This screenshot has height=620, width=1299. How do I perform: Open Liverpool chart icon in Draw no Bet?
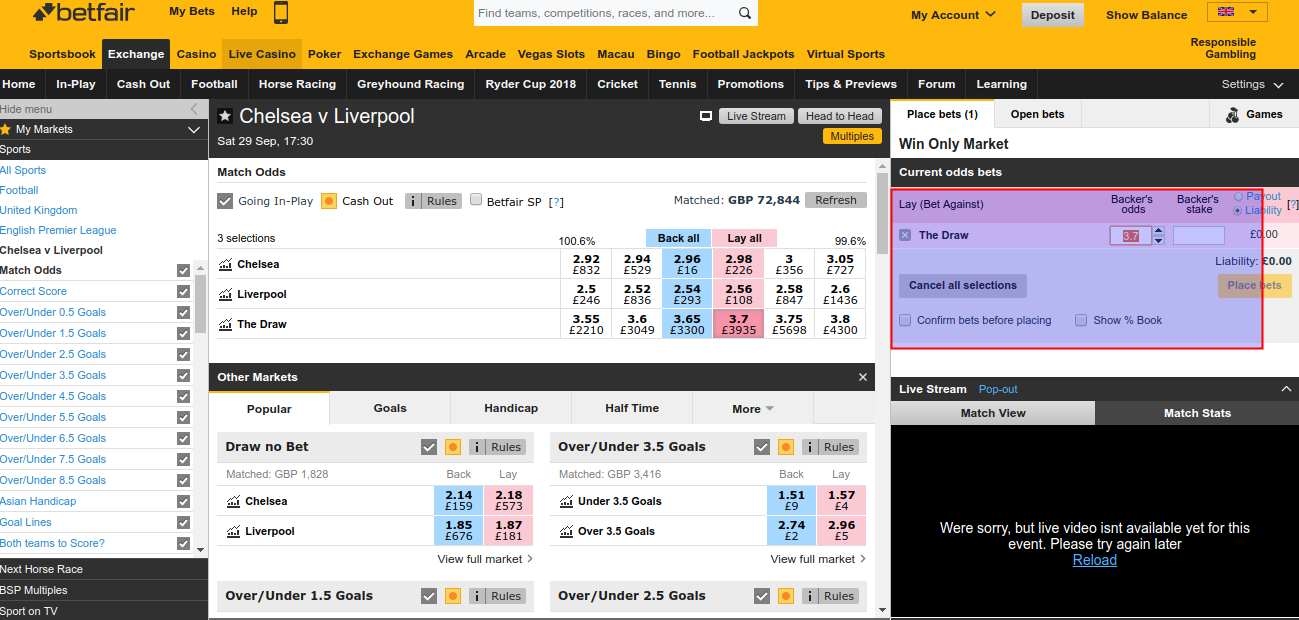click(x=234, y=532)
